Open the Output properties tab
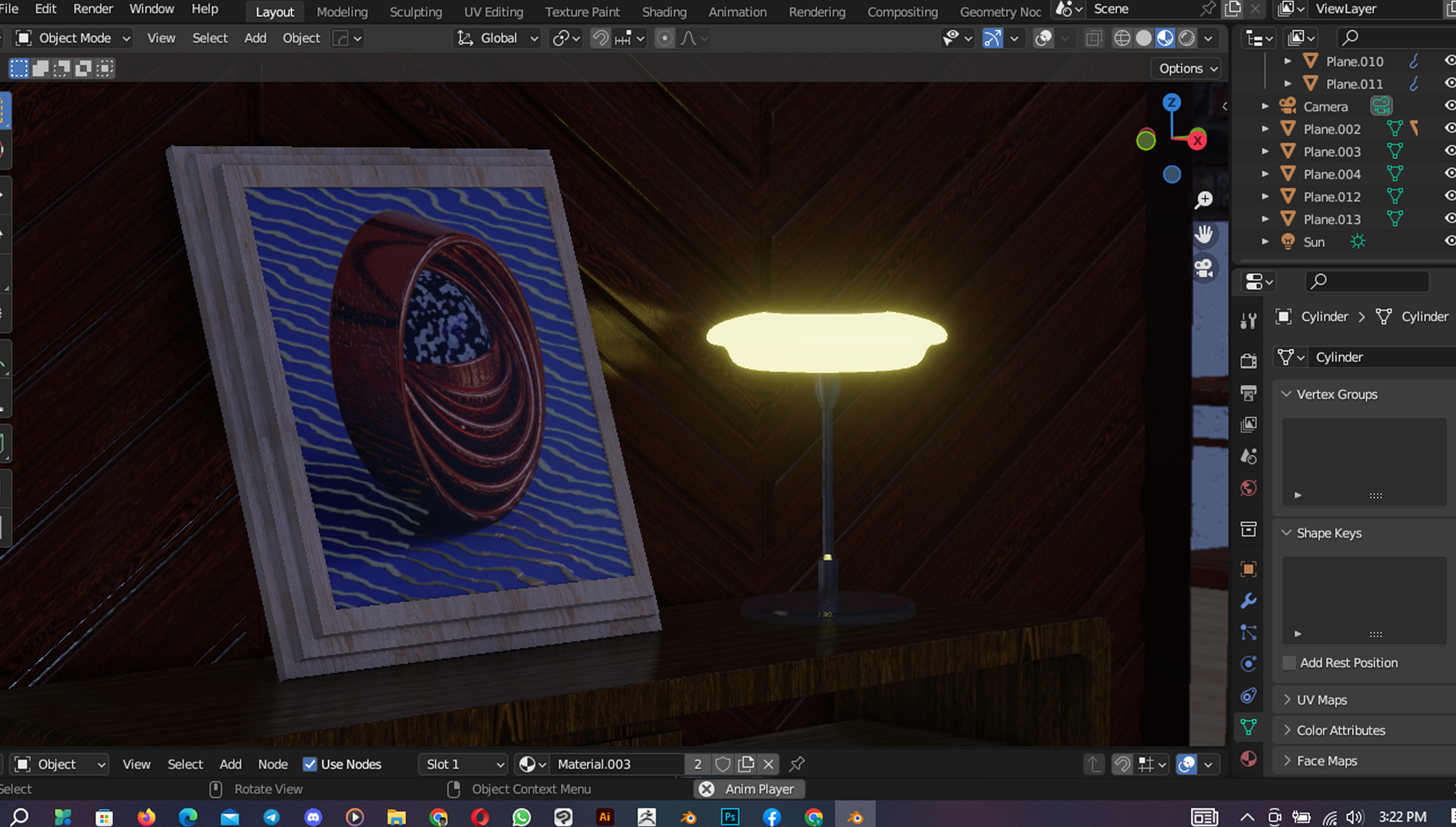 click(1248, 393)
